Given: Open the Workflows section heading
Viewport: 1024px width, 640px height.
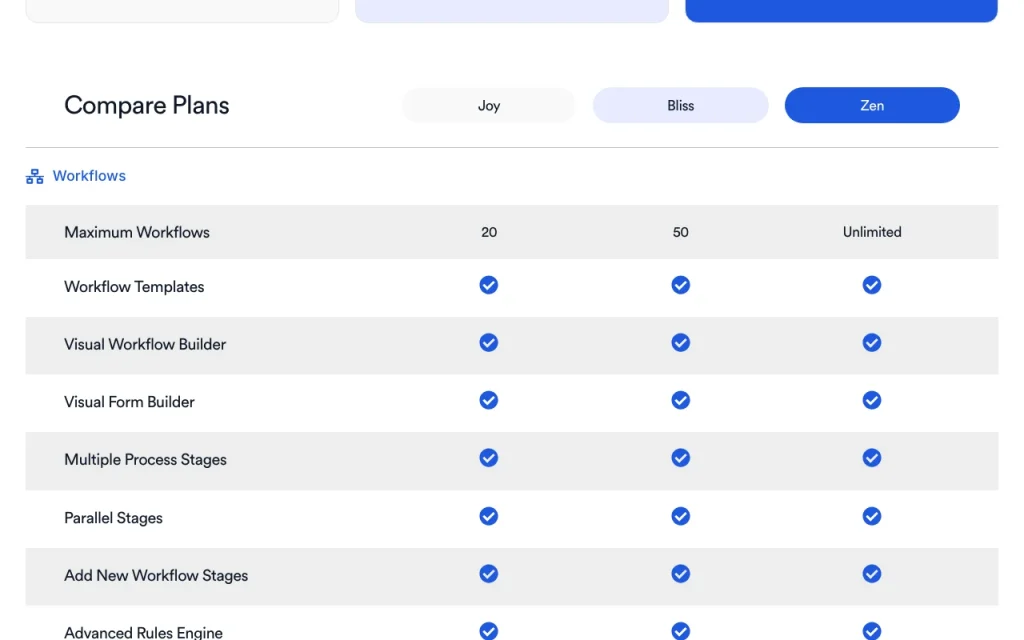Looking at the screenshot, I should [x=89, y=176].
